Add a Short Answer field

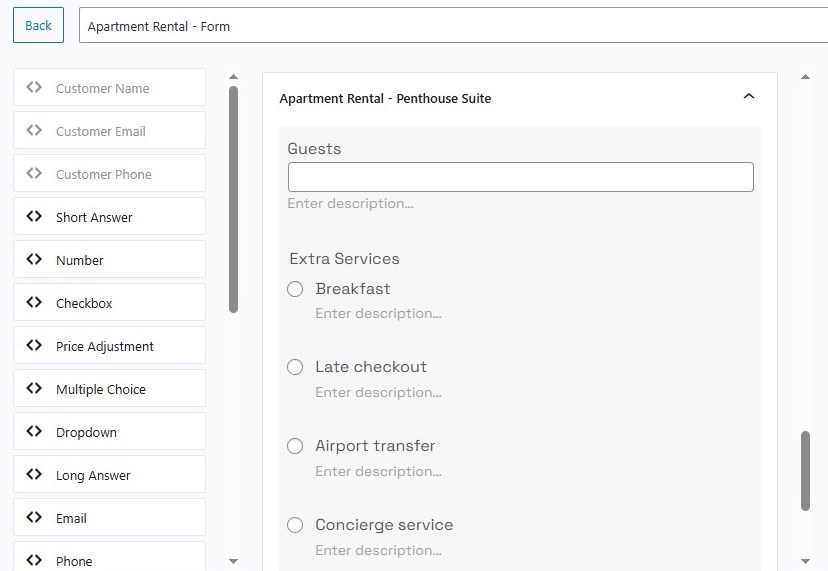[109, 217]
